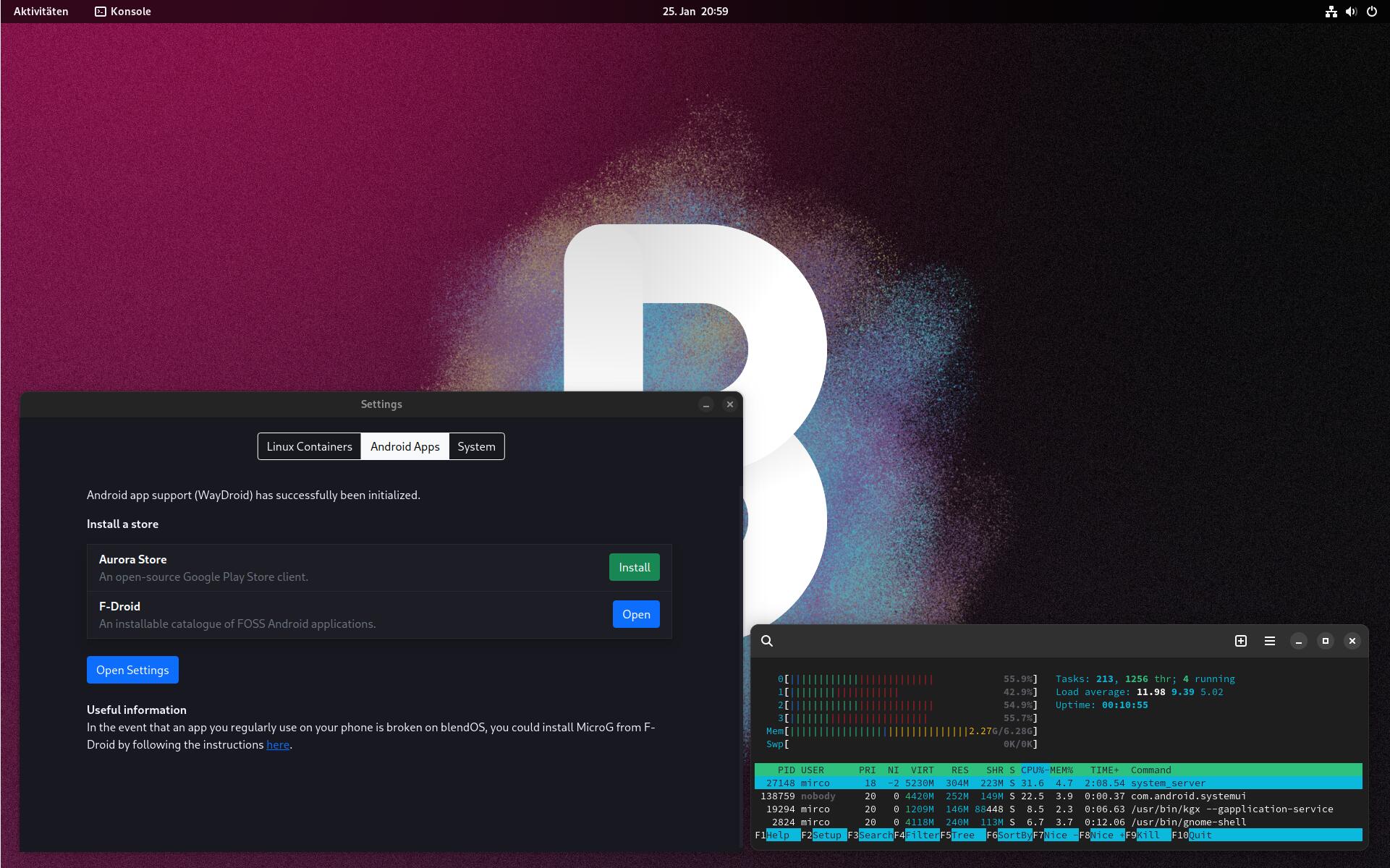This screenshot has height=868, width=1390.
Task: Open the Konsole hamburger menu
Action: coord(1269,641)
